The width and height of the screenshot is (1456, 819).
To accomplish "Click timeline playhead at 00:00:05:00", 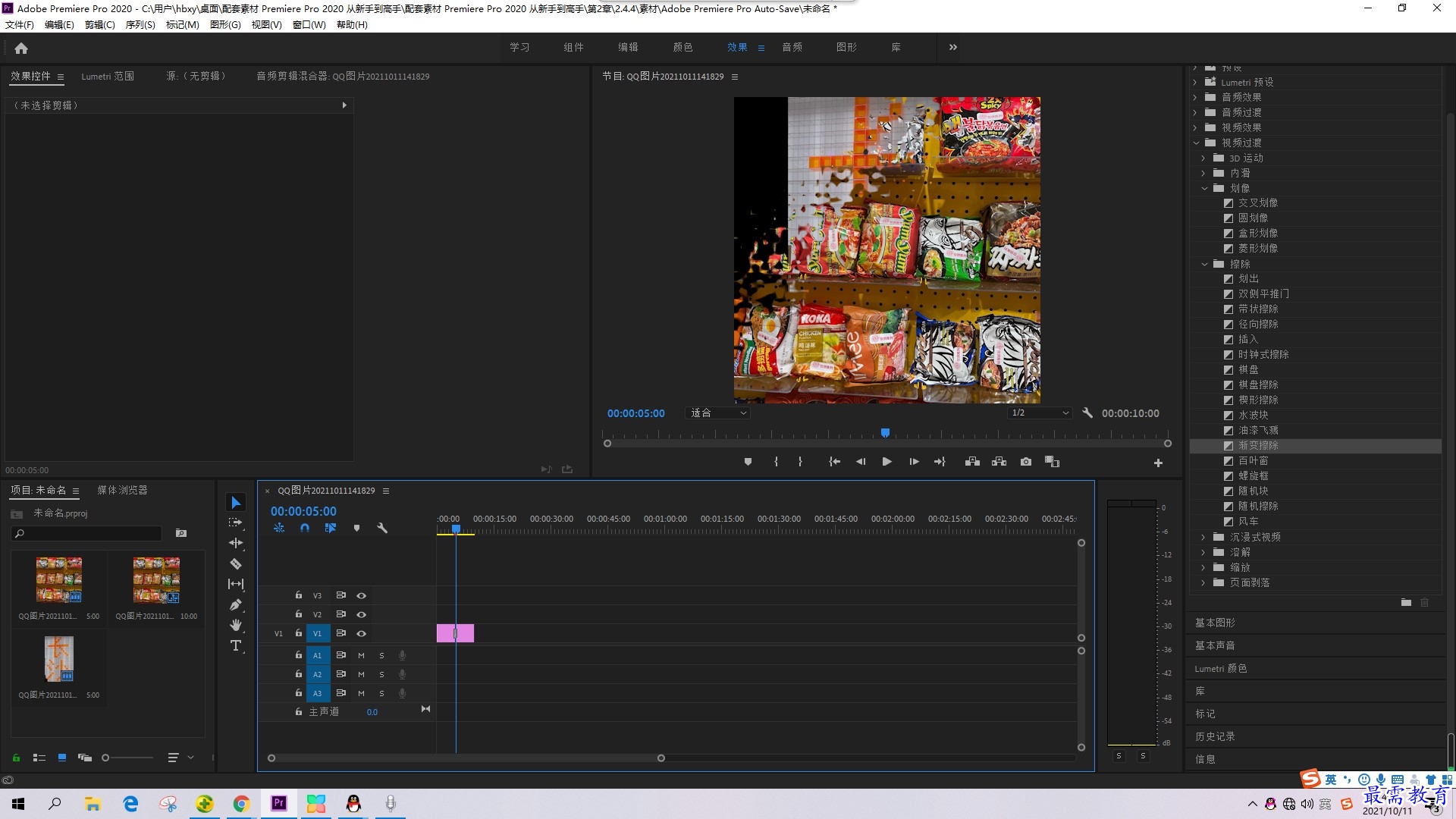I will point(456,529).
